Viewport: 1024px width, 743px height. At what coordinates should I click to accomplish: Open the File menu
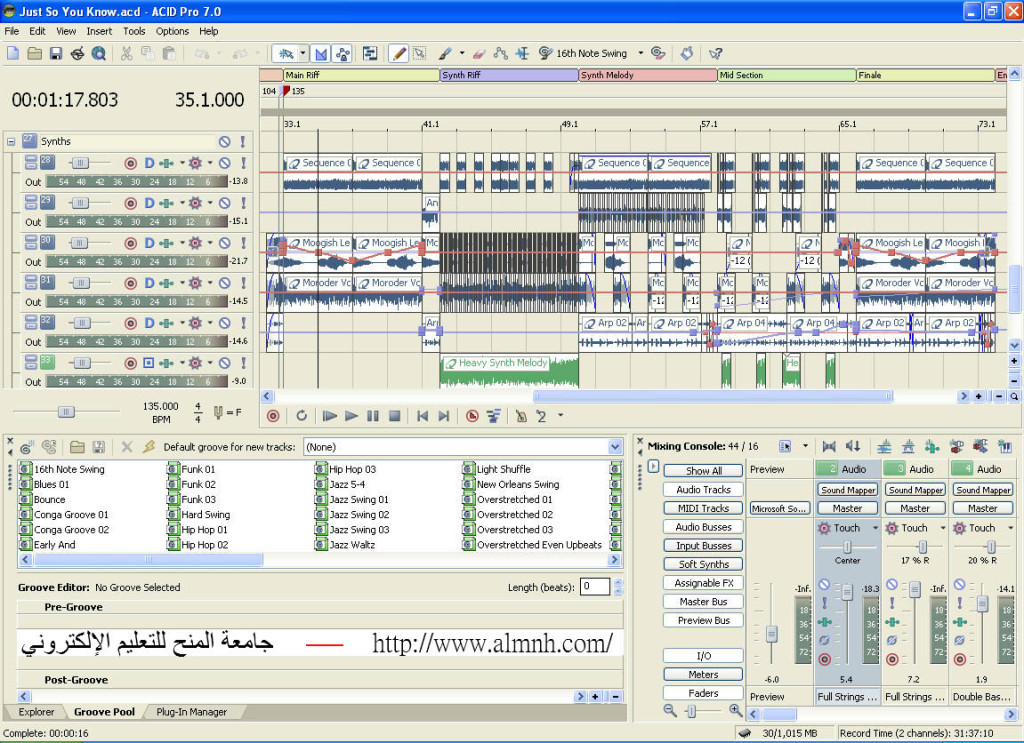(12, 31)
